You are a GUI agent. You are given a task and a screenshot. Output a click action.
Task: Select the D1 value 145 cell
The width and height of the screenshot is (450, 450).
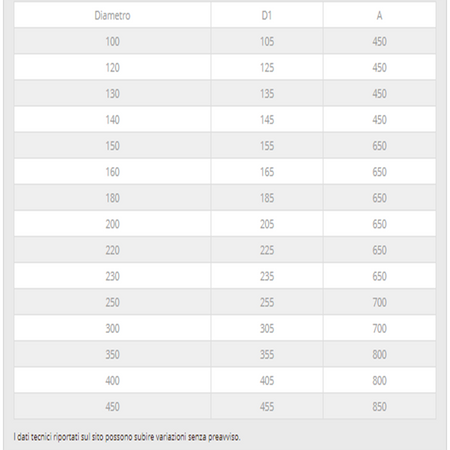coord(267,120)
